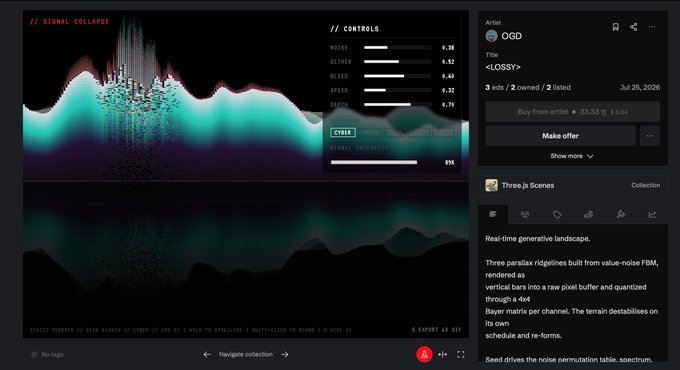Image resolution: width=680 pixels, height=370 pixels.
Task: Click the // SIGNAL COLLAPSE heading
Action: point(69,21)
